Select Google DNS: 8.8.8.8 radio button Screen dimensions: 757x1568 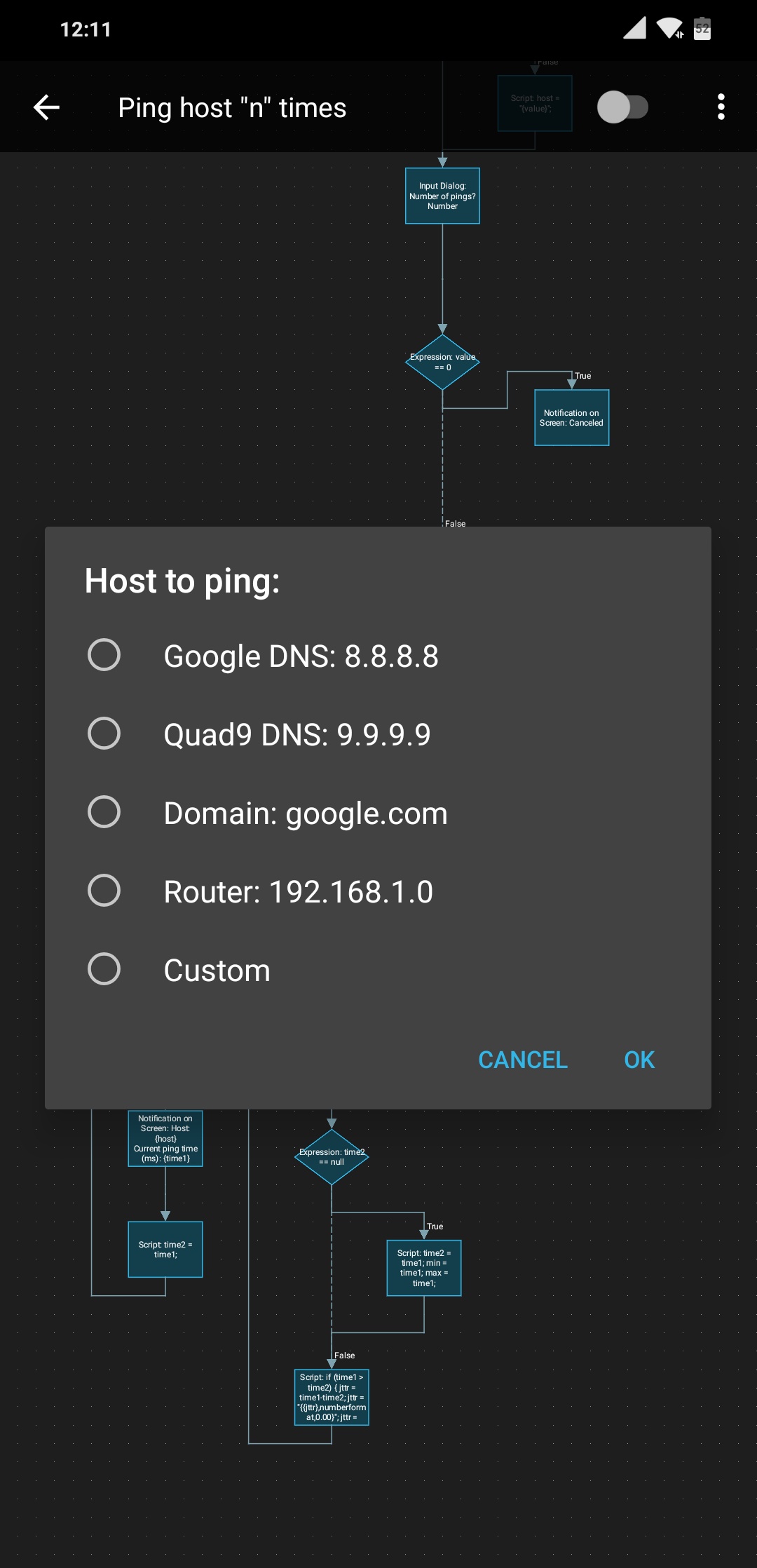coord(104,655)
